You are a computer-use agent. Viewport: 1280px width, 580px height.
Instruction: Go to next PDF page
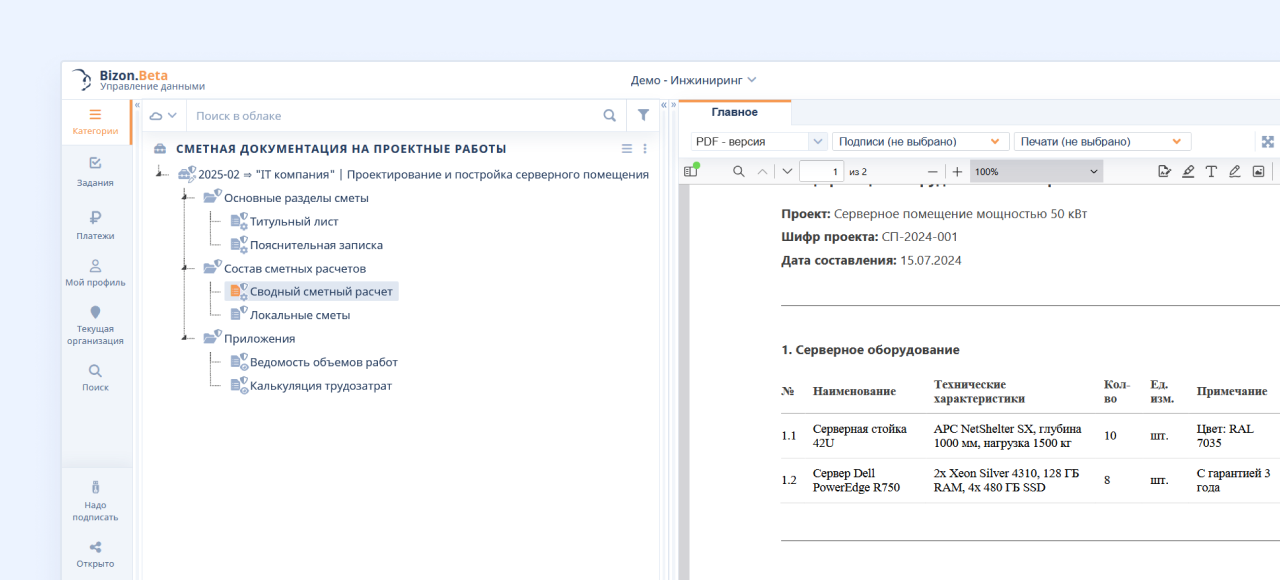787,171
